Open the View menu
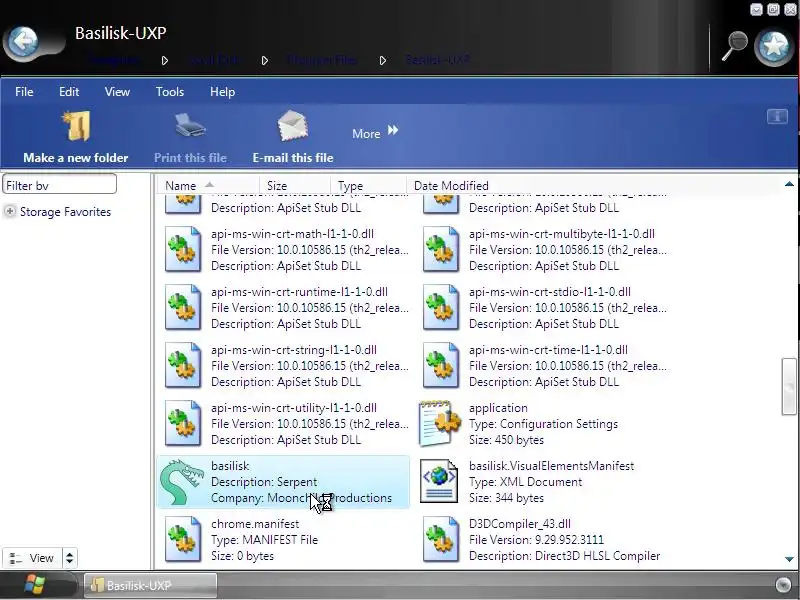The width and height of the screenshot is (800, 600). point(117,92)
